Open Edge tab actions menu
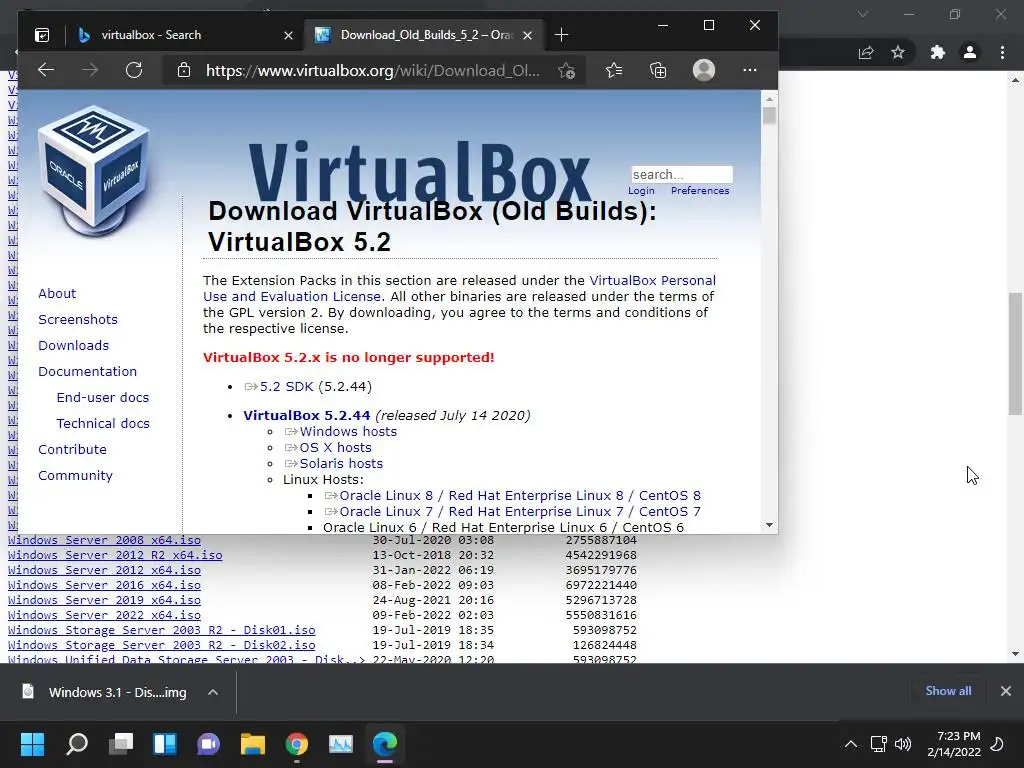The height and width of the screenshot is (768, 1024). [42, 35]
